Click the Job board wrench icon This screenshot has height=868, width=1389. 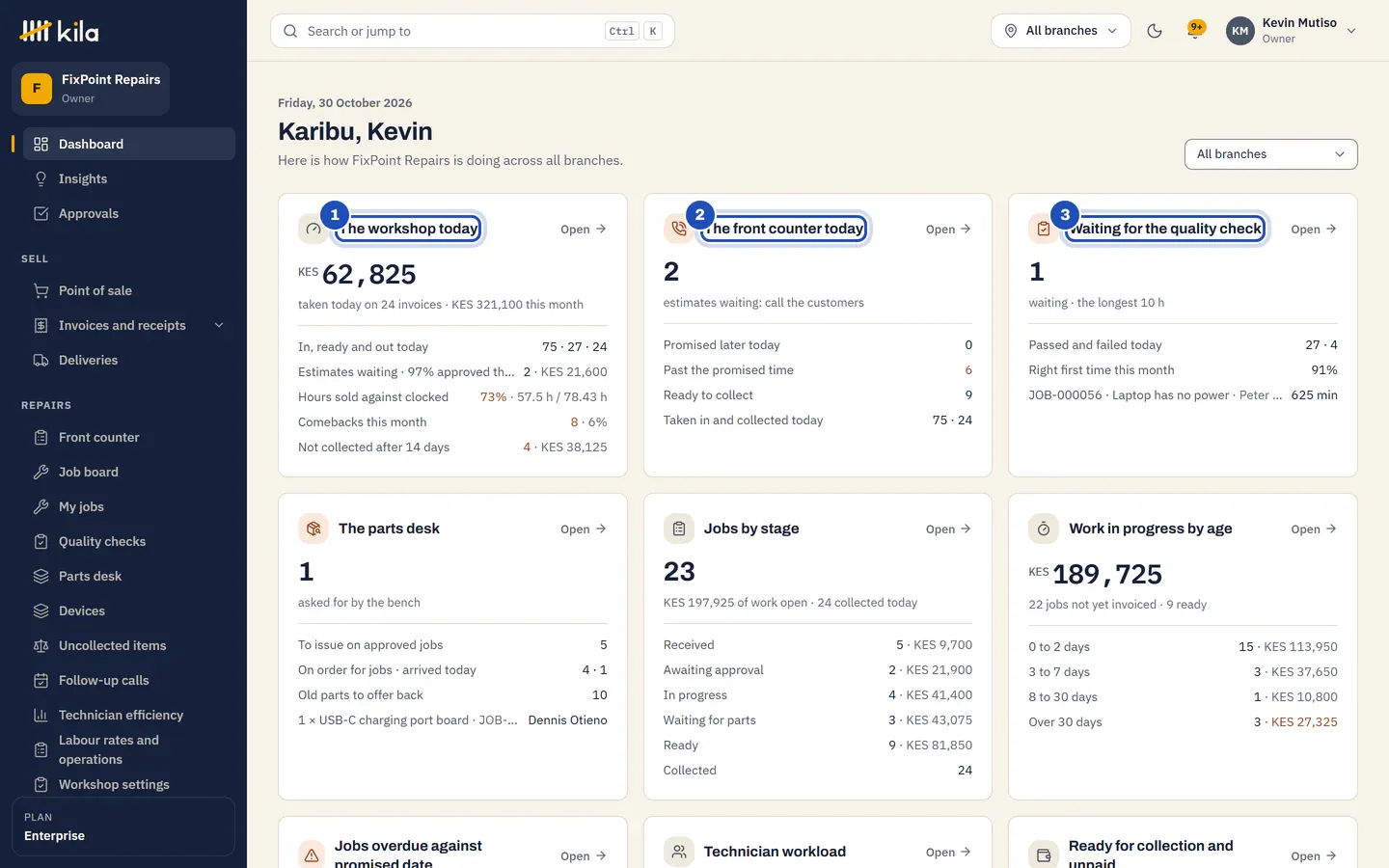coord(41,472)
